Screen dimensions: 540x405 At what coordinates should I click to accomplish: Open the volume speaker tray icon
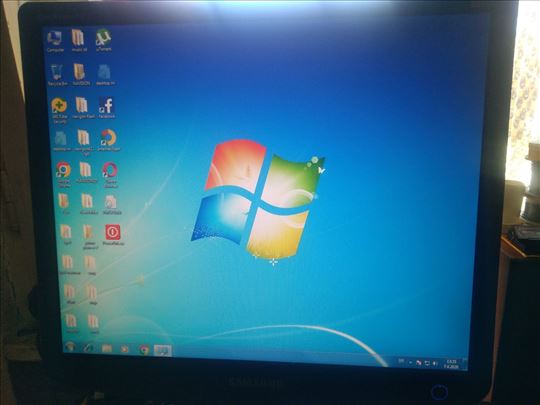pos(435,363)
